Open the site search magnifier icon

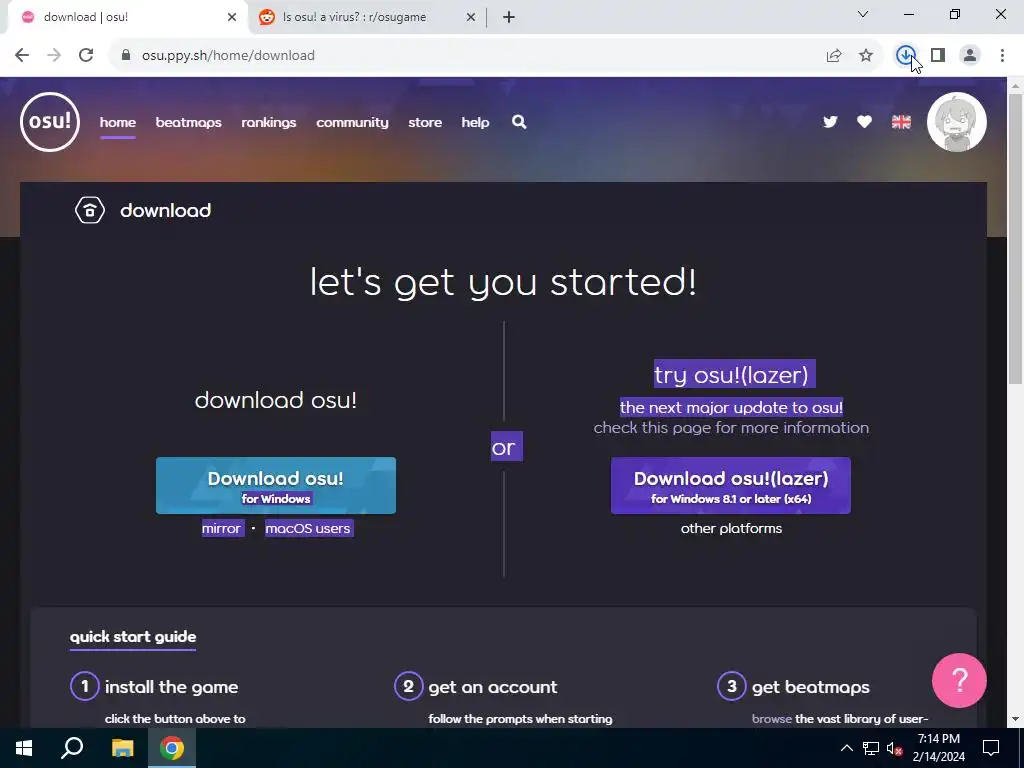point(519,122)
